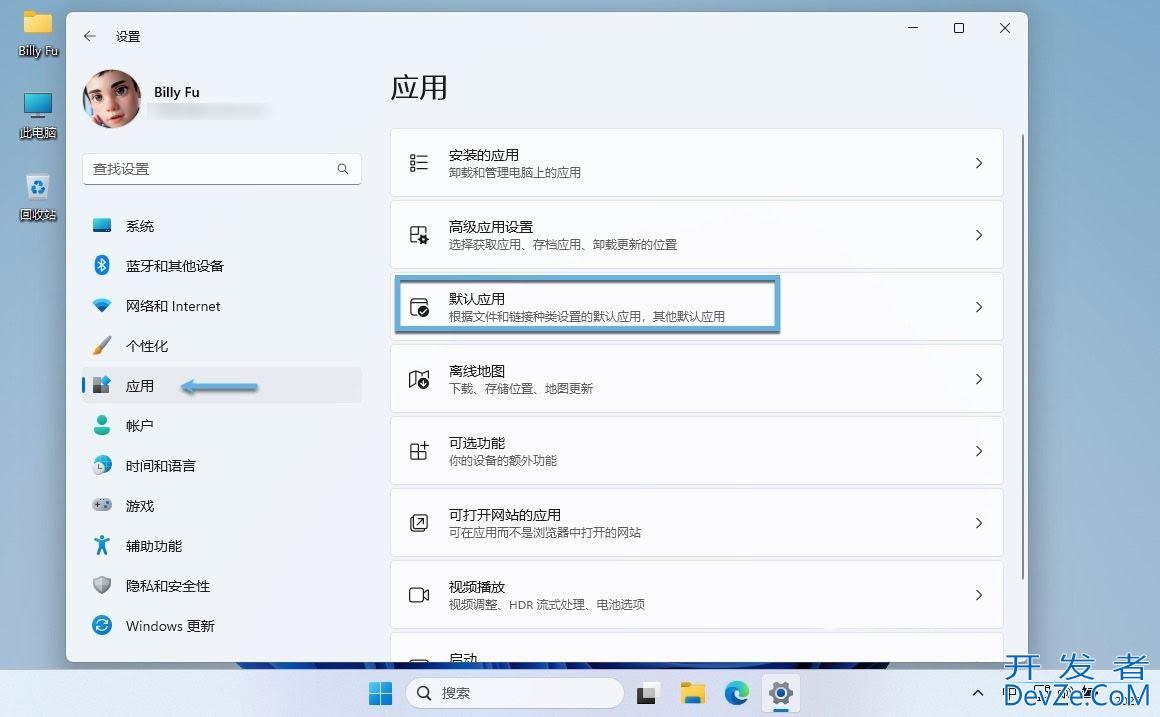The image size is (1160, 717).
Task: Click the Billy Fu profile avatar
Action: click(112, 98)
